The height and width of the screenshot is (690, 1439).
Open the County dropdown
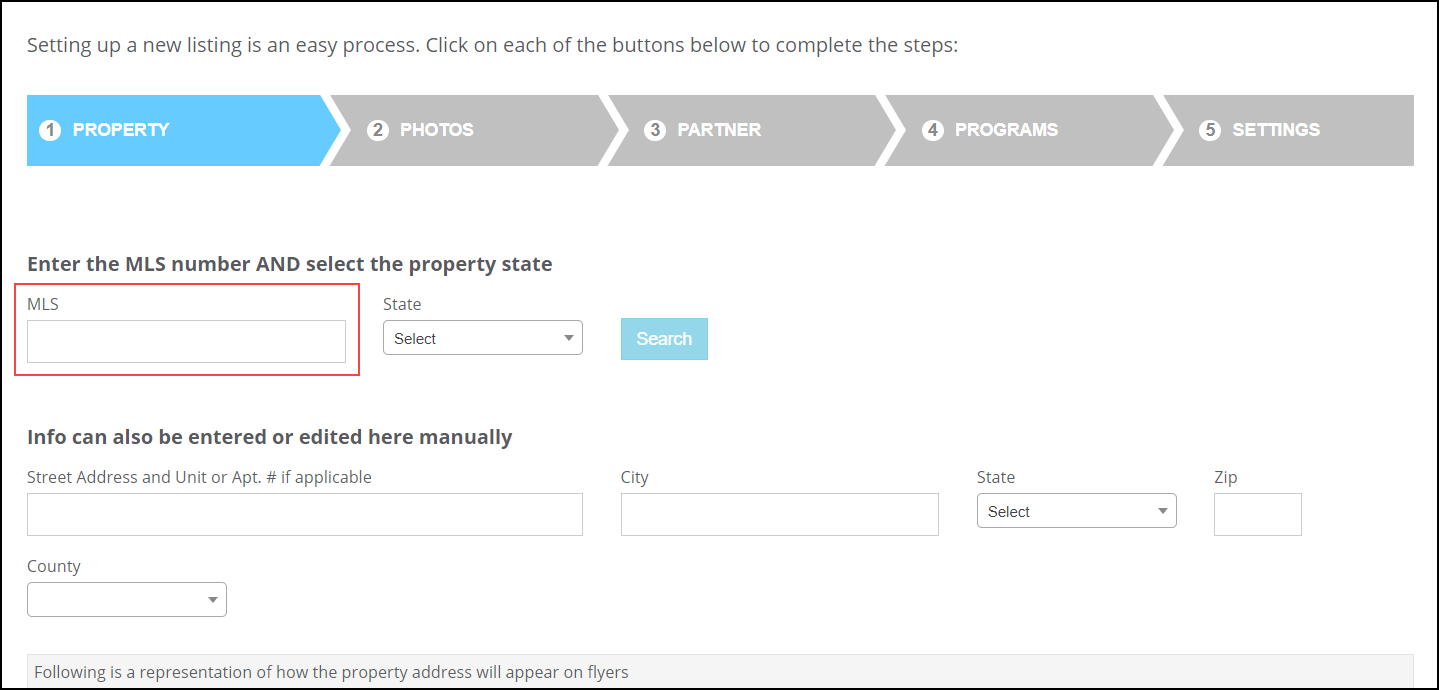127,599
